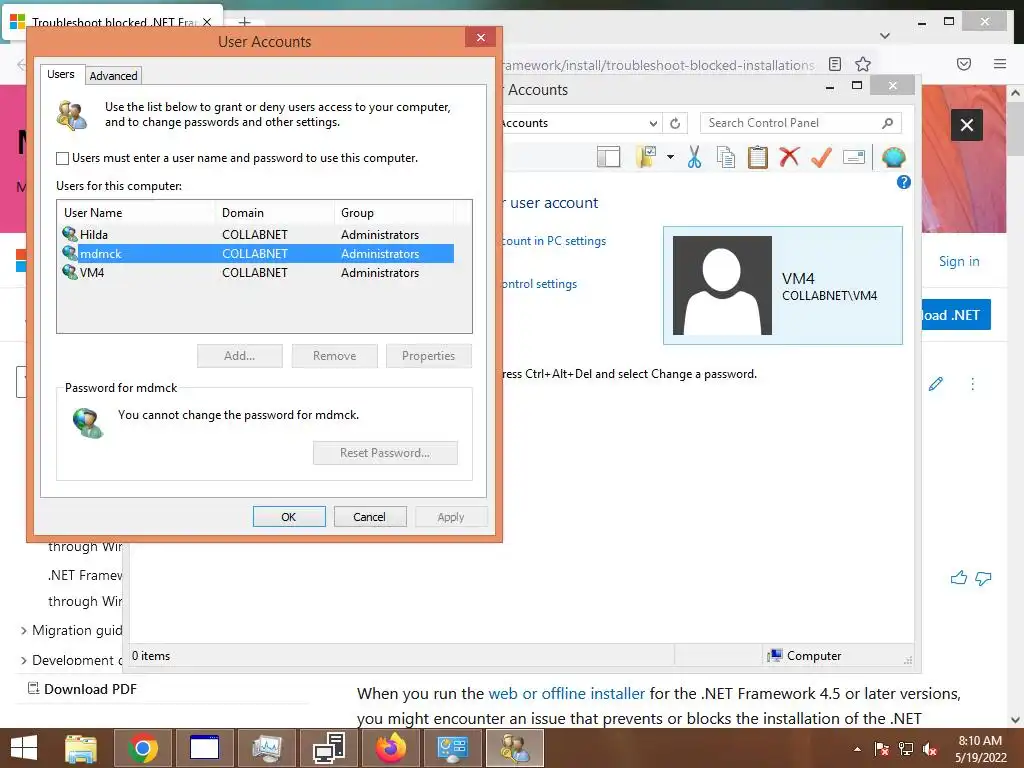Click the folder options icon in toolbar

coord(646,157)
